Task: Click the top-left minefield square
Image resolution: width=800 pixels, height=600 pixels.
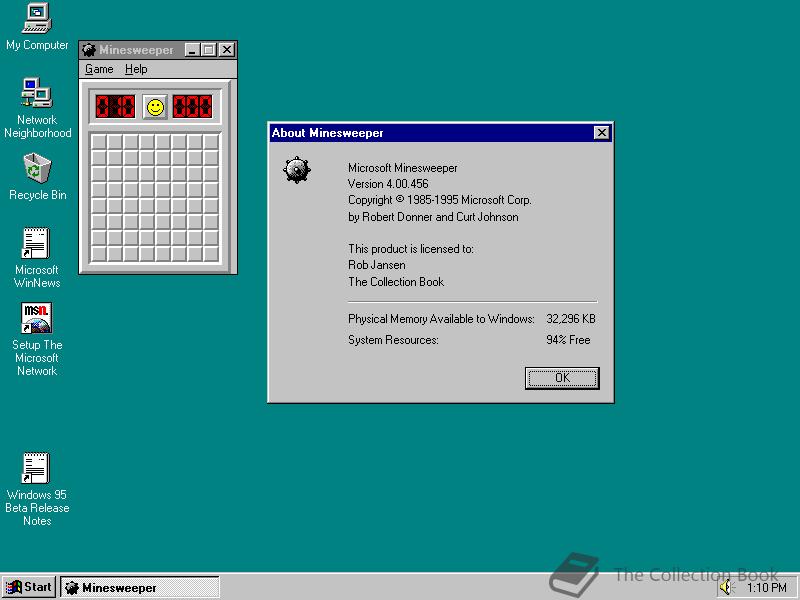Action: click(x=99, y=141)
